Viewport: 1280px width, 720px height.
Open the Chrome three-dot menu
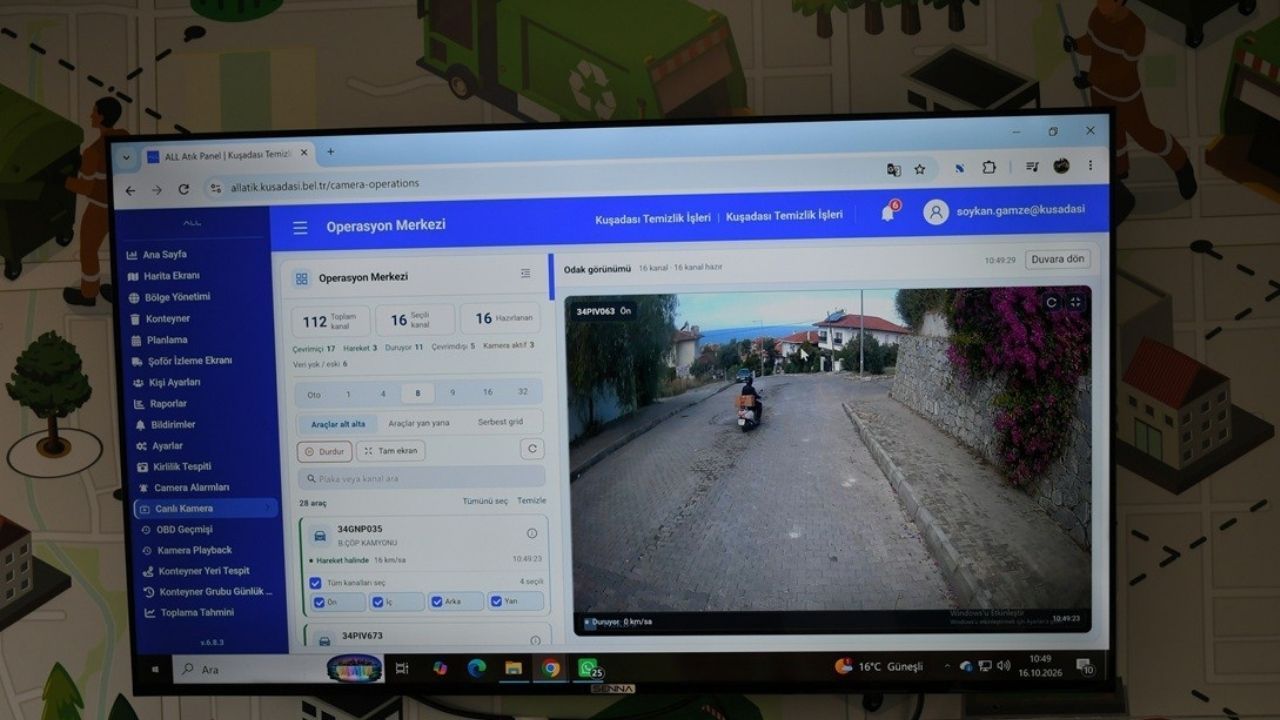[x=1090, y=165]
